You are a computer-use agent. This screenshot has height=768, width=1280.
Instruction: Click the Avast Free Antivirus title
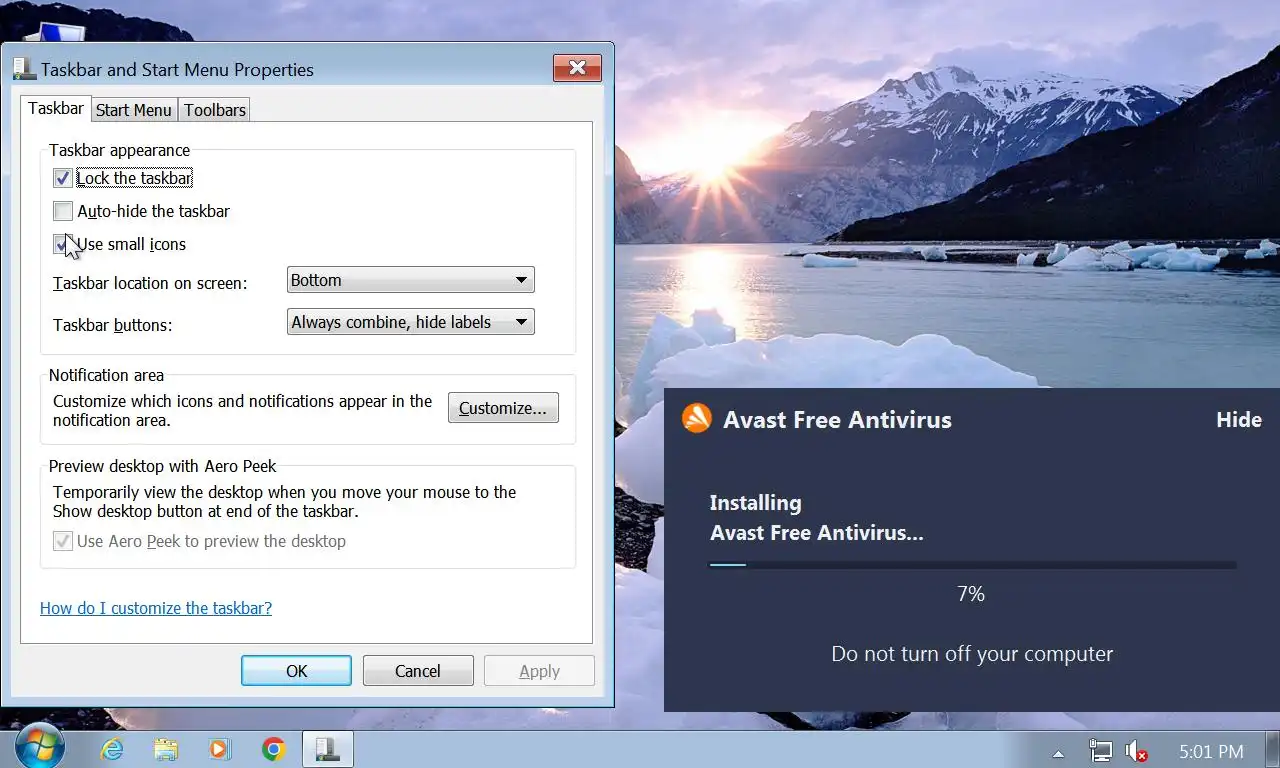click(x=837, y=419)
